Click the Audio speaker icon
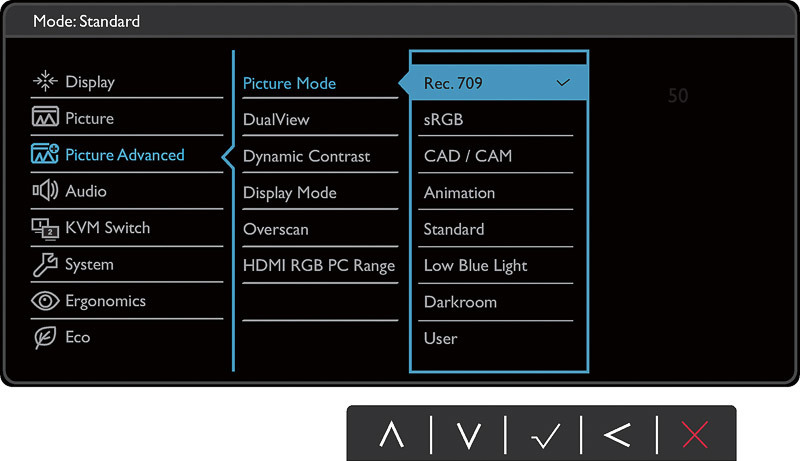The height and width of the screenshot is (461, 800). [45, 191]
